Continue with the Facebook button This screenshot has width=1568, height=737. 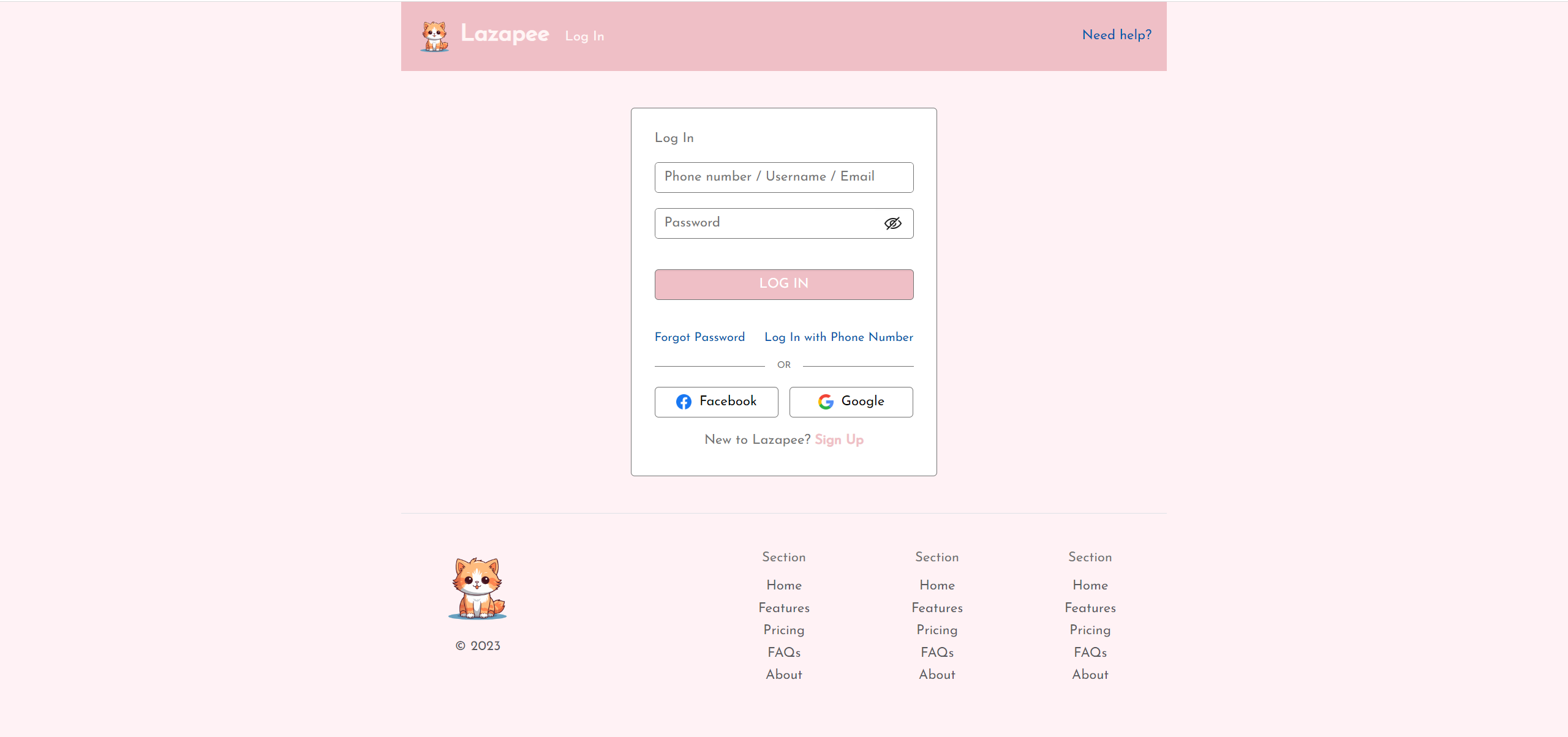tap(716, 402)
